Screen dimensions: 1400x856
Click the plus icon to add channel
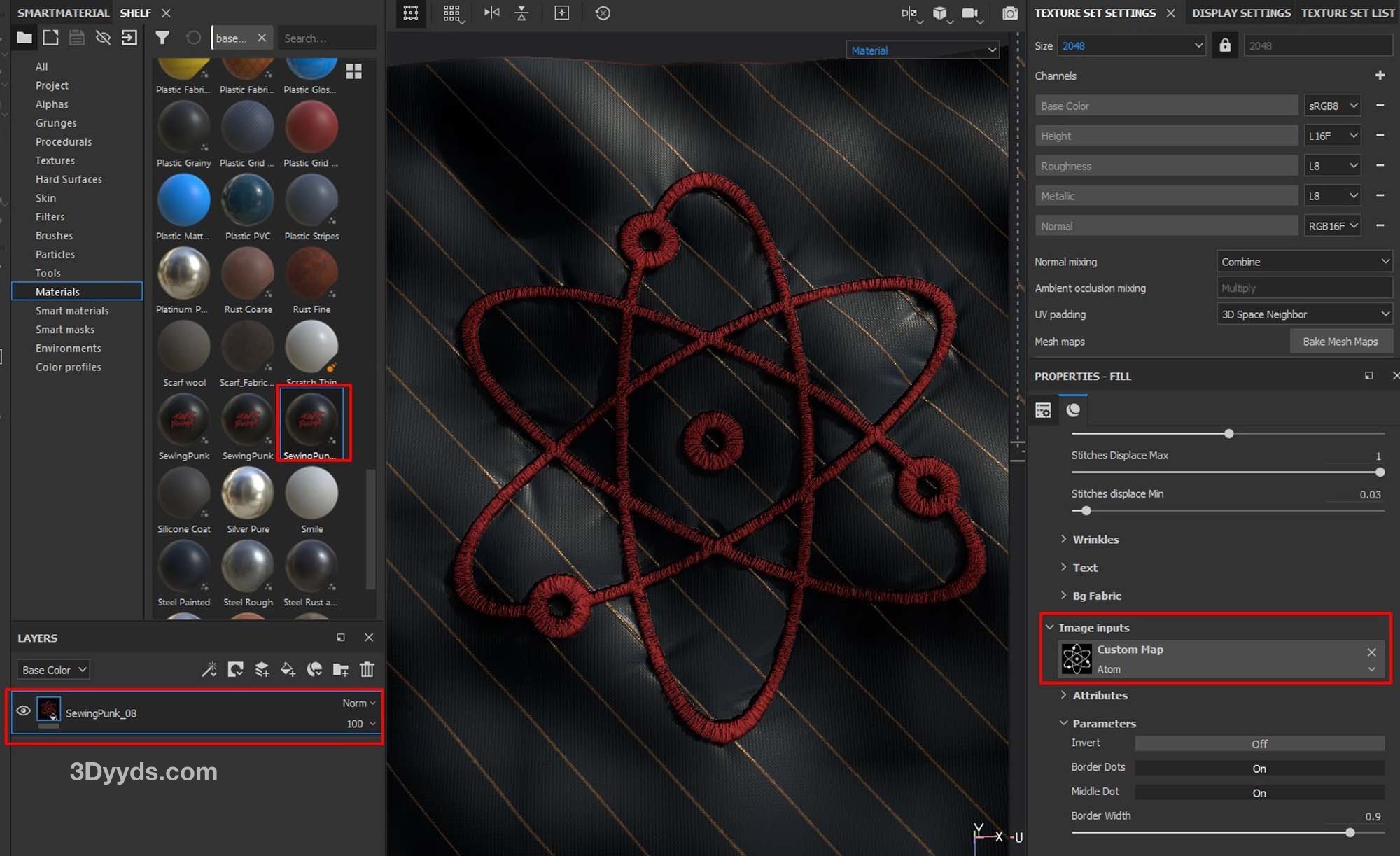1380,76
